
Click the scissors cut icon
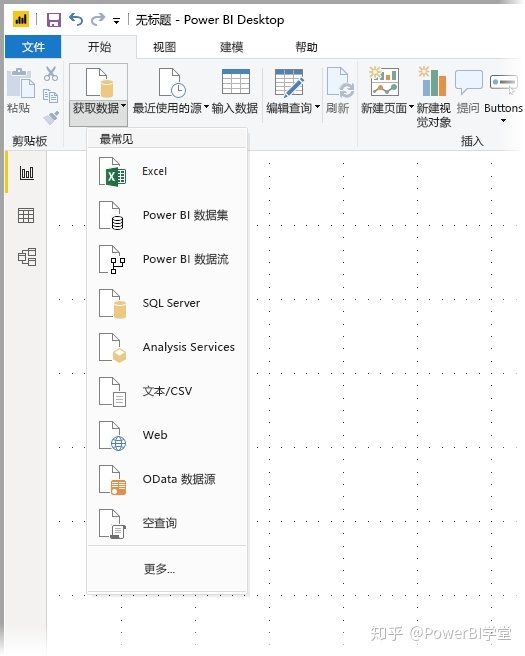click(51, 74)
